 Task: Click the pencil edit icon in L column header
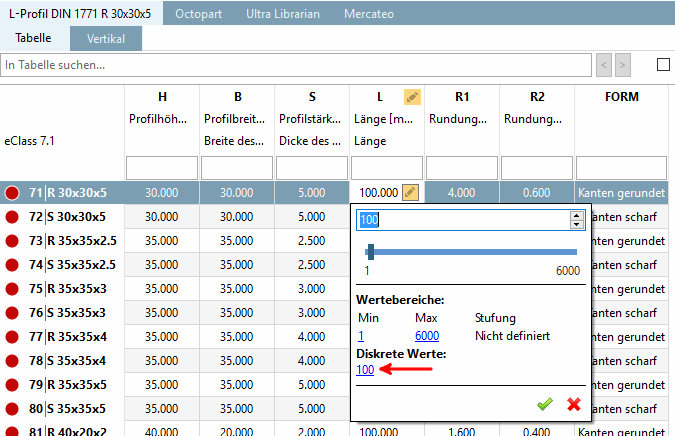tap(412, 97)
